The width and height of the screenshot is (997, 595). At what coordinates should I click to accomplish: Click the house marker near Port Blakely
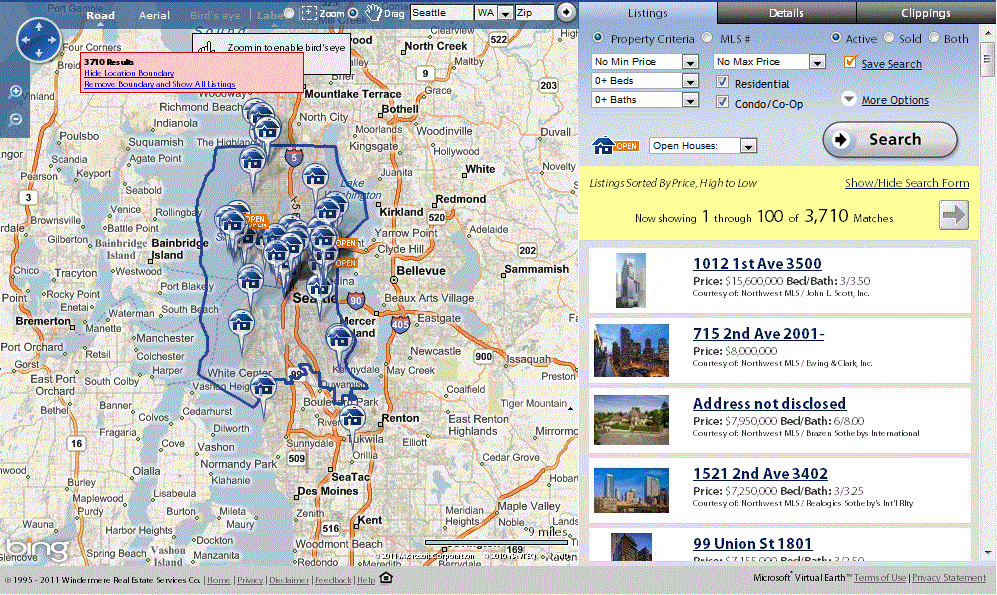[x=250, y=282]
